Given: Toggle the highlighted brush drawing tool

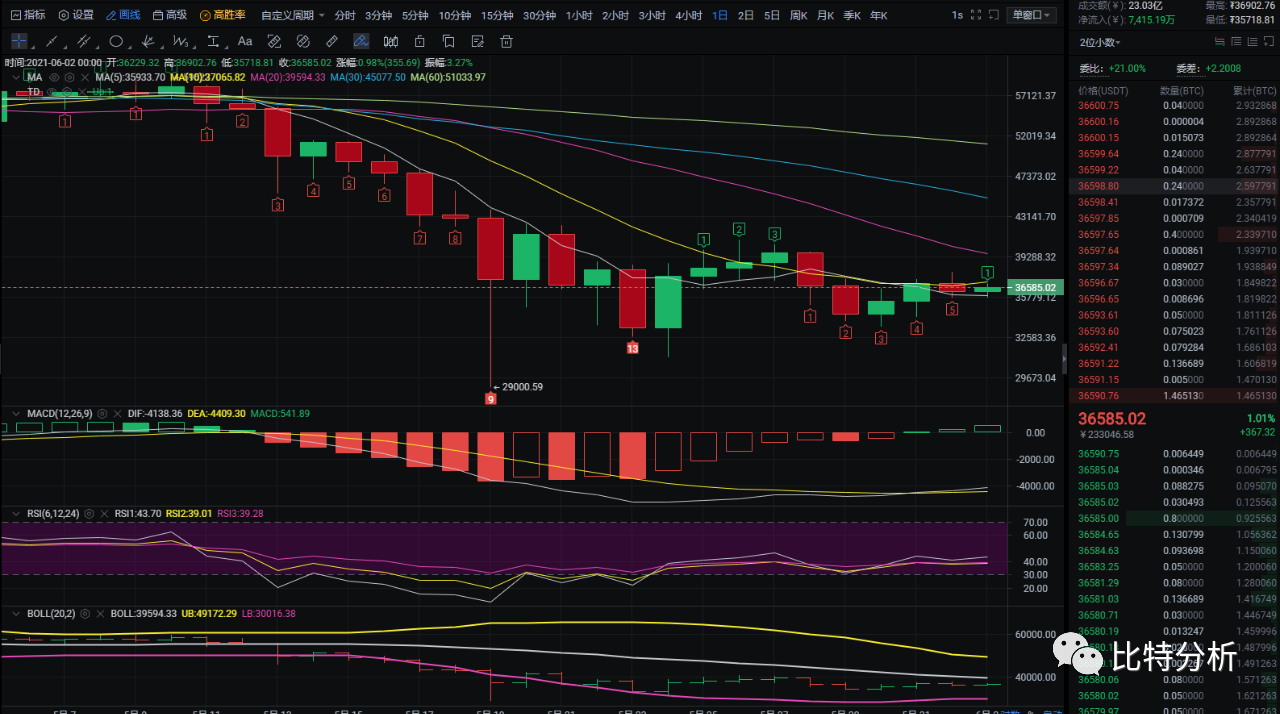Looking at the screenshot, I should (361, 41).
